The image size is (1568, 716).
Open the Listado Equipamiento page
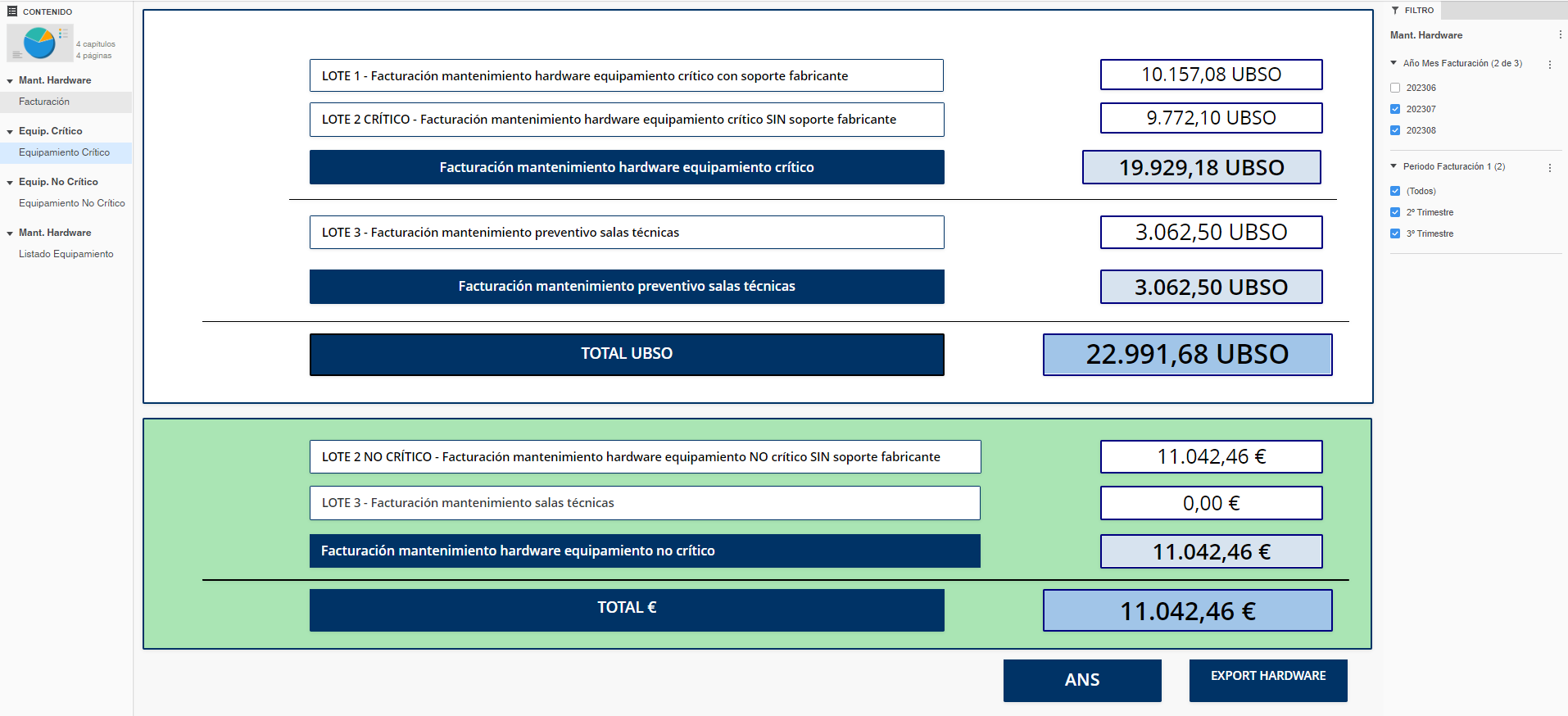pos(66,254)
